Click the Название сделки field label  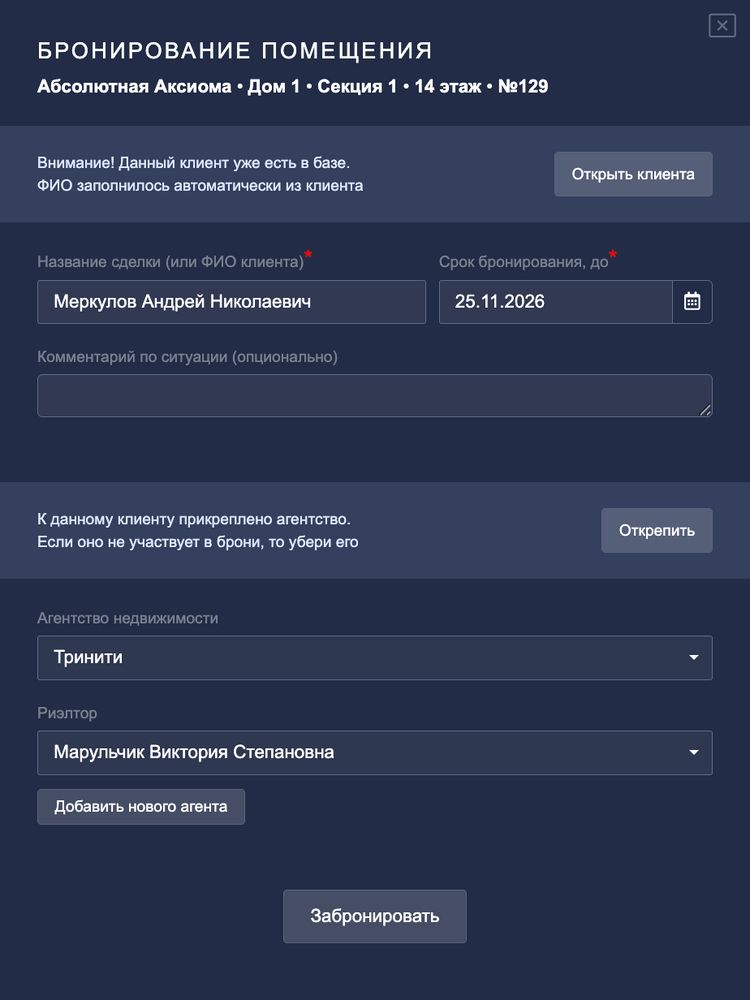point(170,262)
